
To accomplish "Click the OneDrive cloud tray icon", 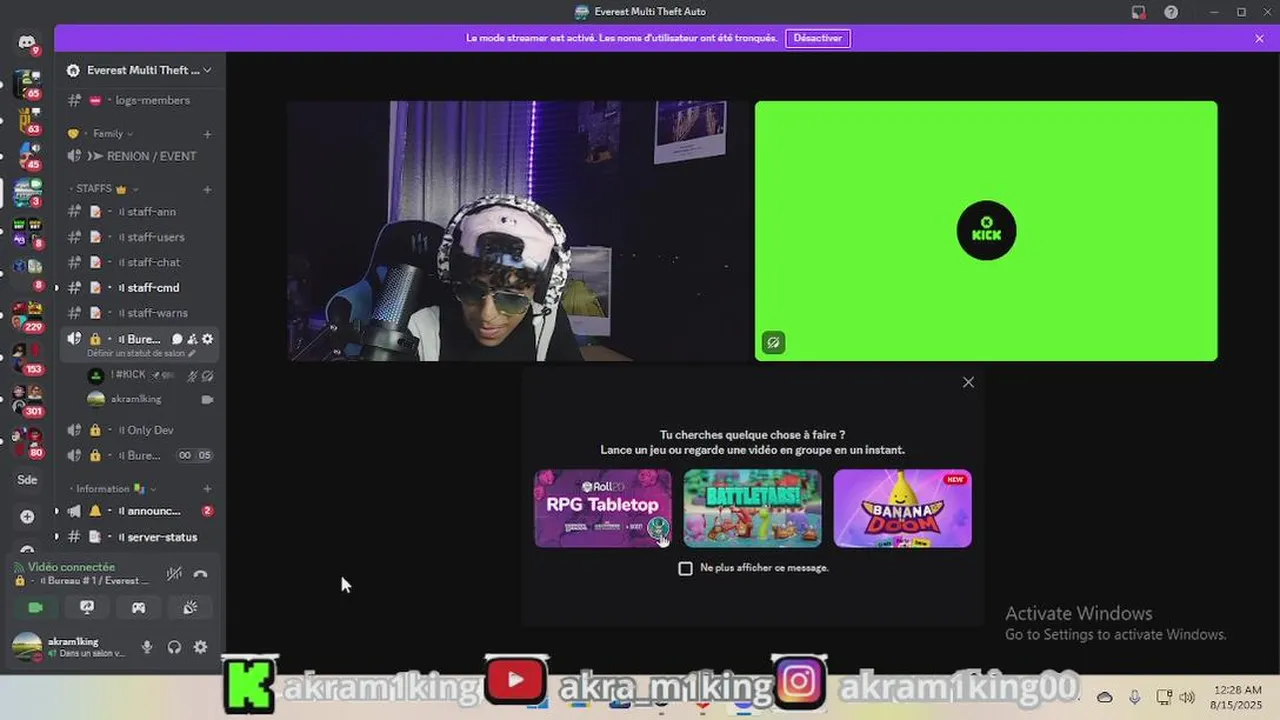I will 1105,697.
